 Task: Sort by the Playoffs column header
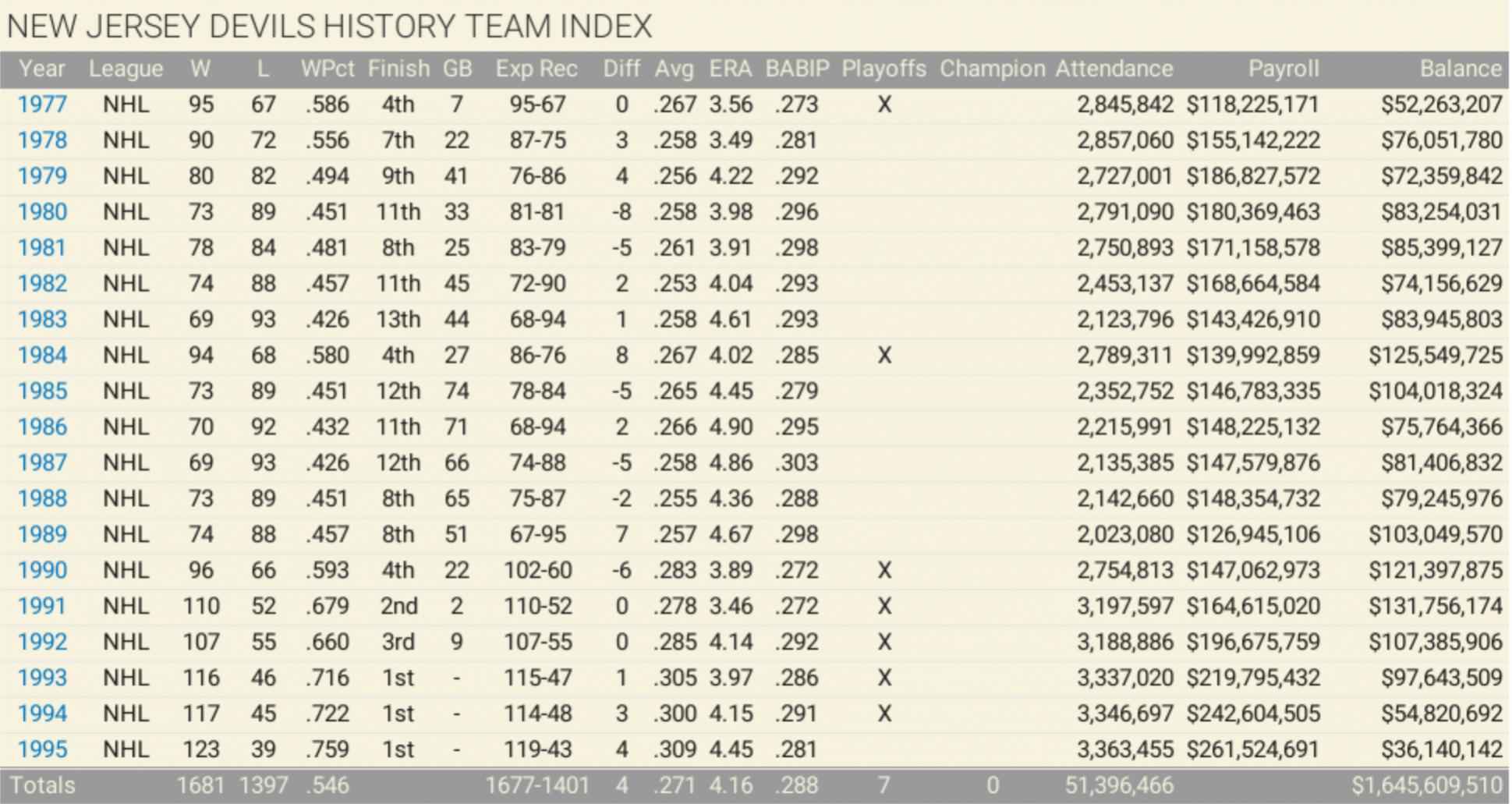883,69
